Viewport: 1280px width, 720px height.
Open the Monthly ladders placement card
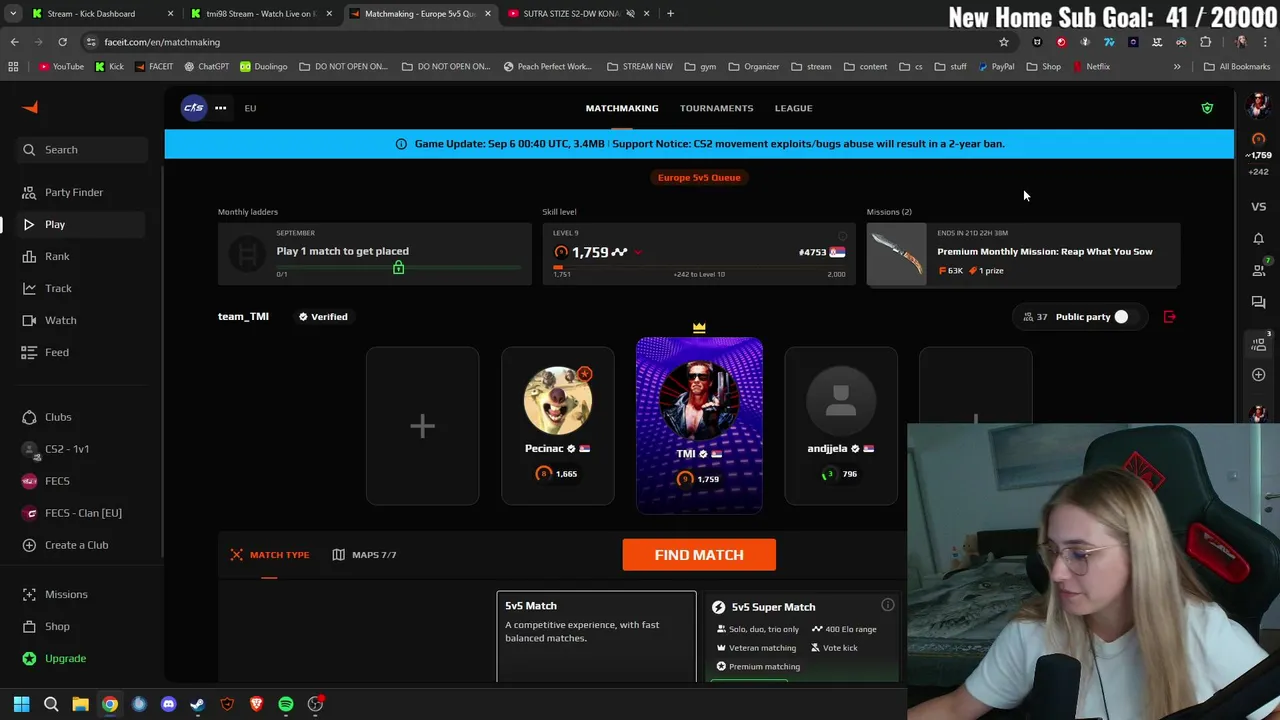(x=375, y=254)
